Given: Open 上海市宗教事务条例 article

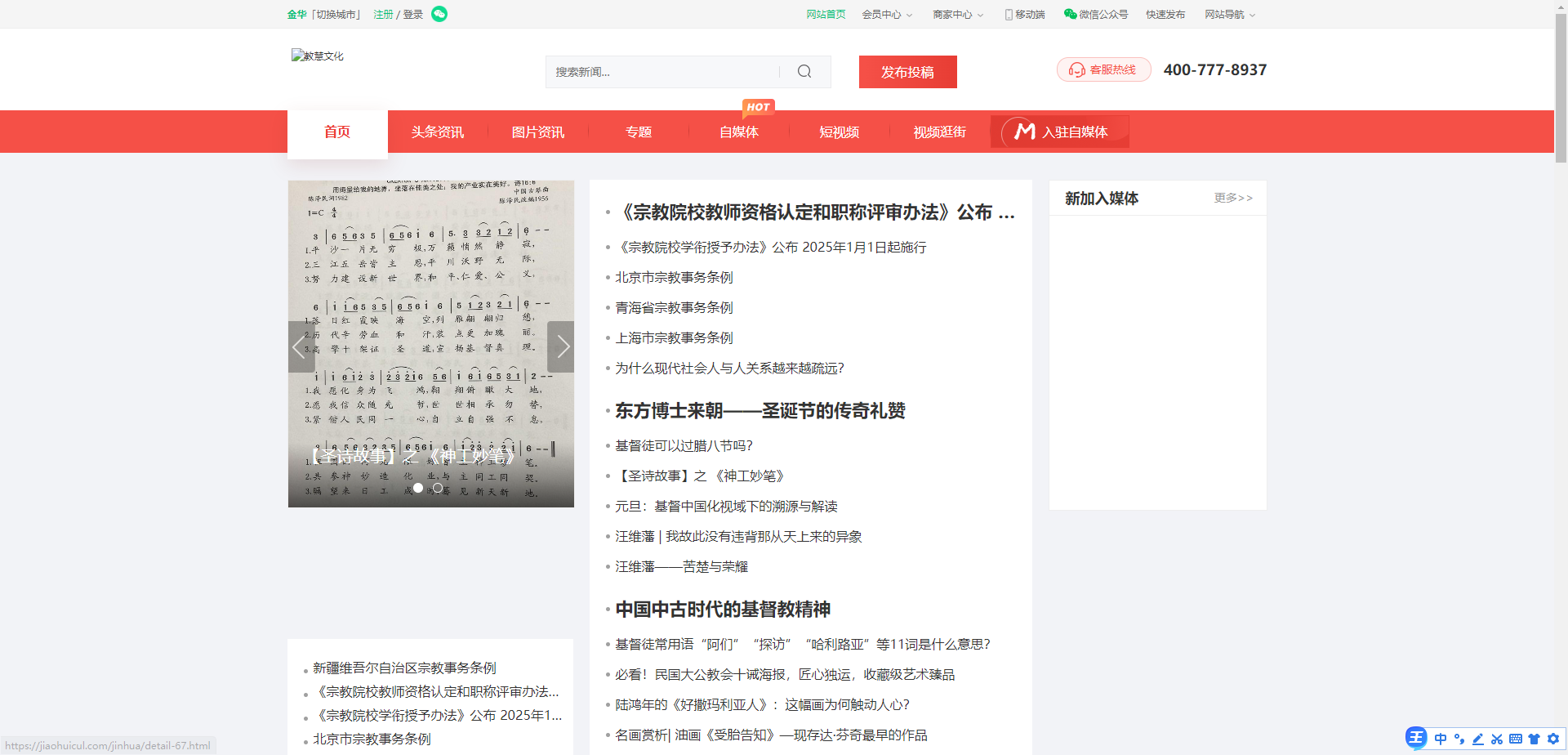Looking at the screenshot, I should pos(675,337).
